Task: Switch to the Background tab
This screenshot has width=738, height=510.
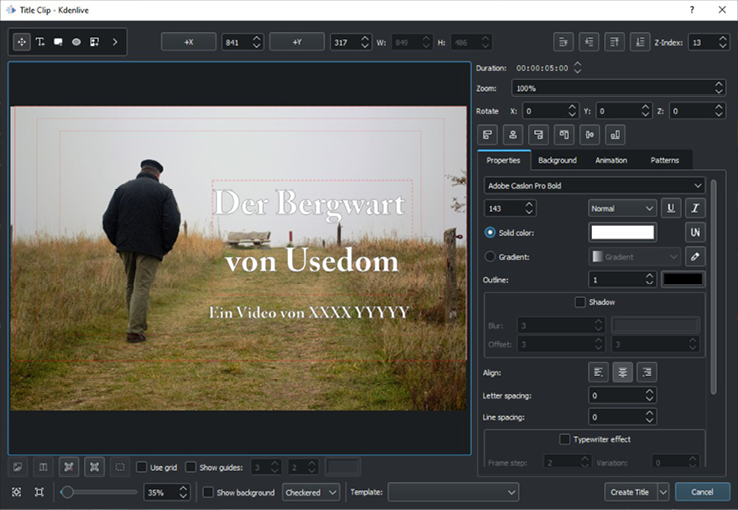Action: pos(557,160)
